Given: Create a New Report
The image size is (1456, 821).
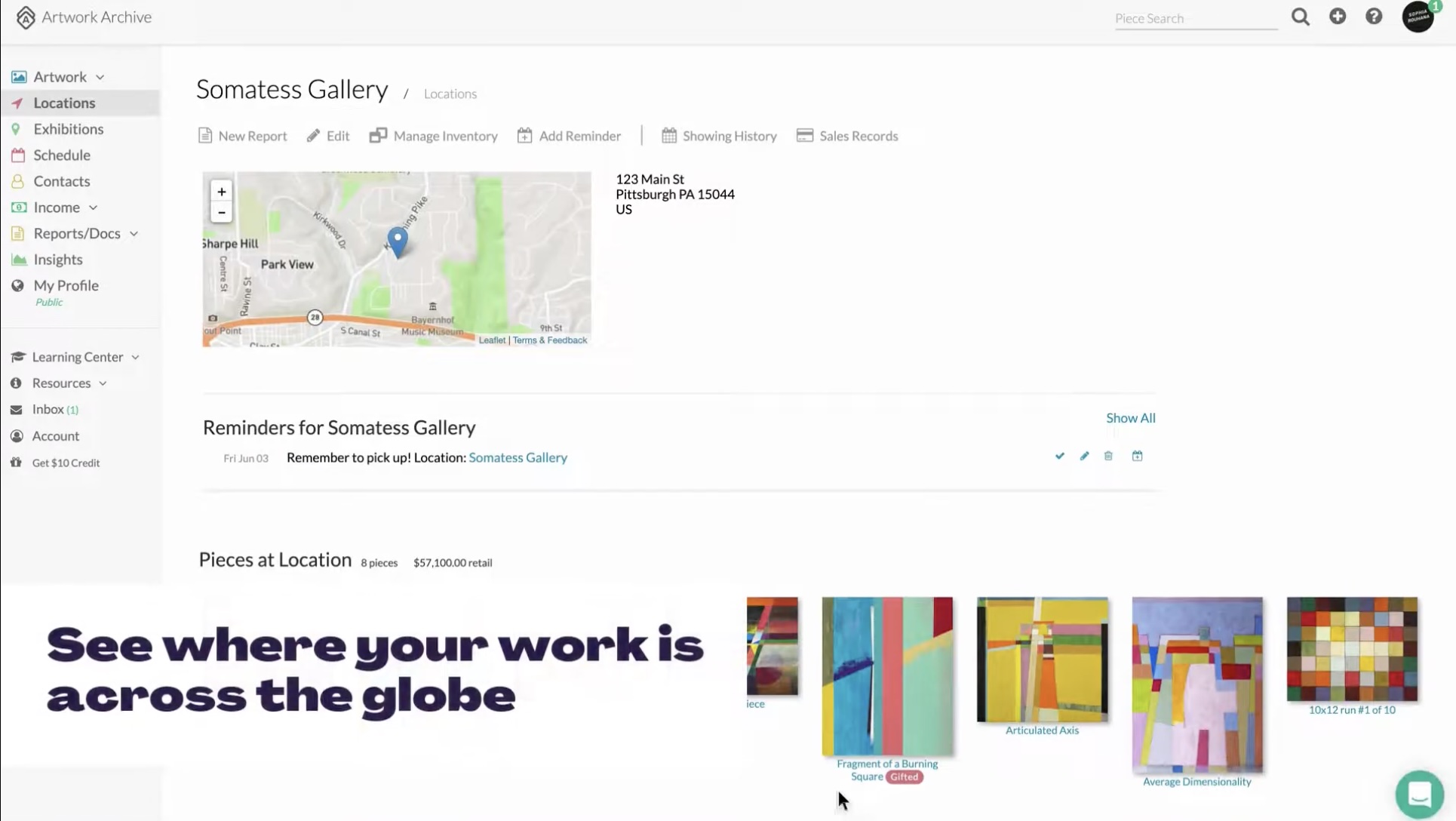Looking at the screenshot, I should pyautogui.click(x=243, y=136).
